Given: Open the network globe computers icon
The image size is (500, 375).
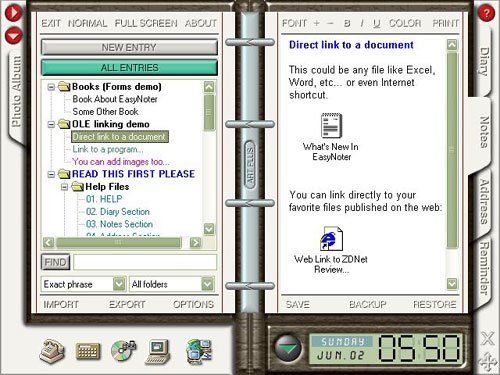Looking at the screenshot, I should [199, 351].
